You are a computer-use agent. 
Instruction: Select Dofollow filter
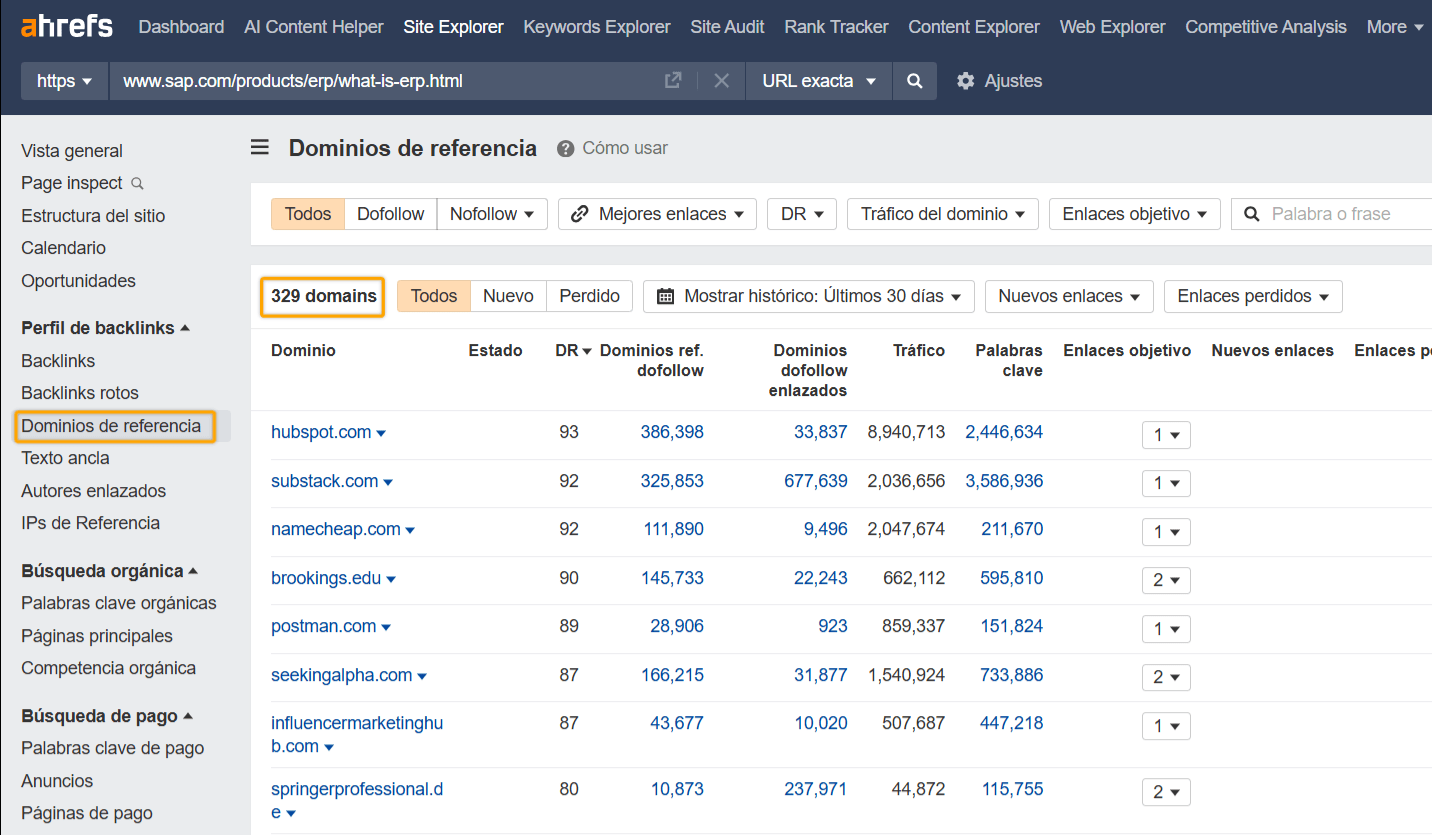pos(391,214)
